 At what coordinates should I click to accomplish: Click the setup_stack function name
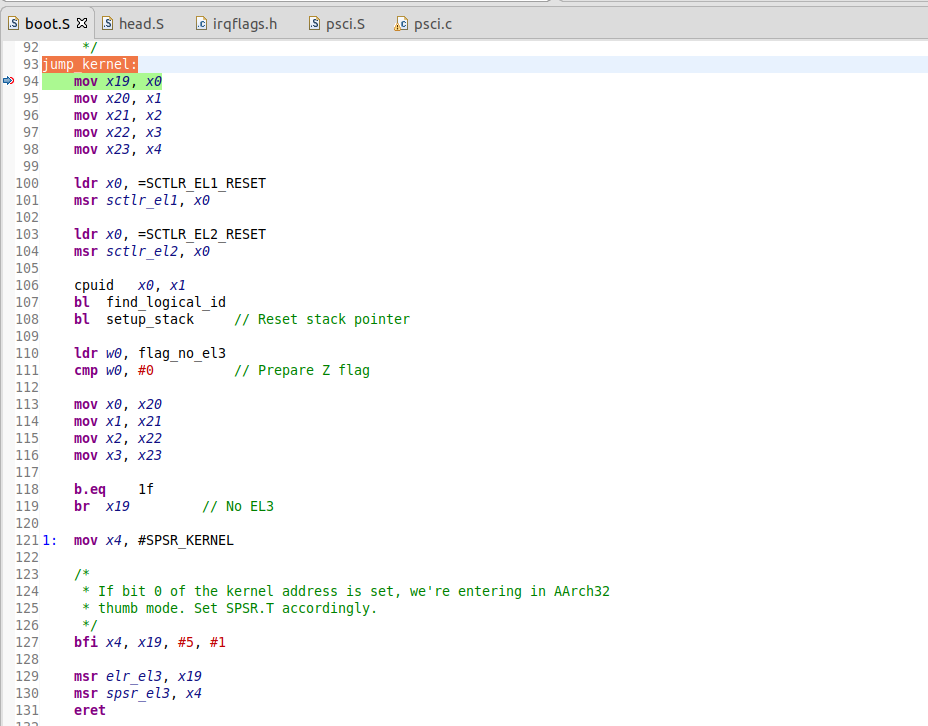[x=150, y=319]
